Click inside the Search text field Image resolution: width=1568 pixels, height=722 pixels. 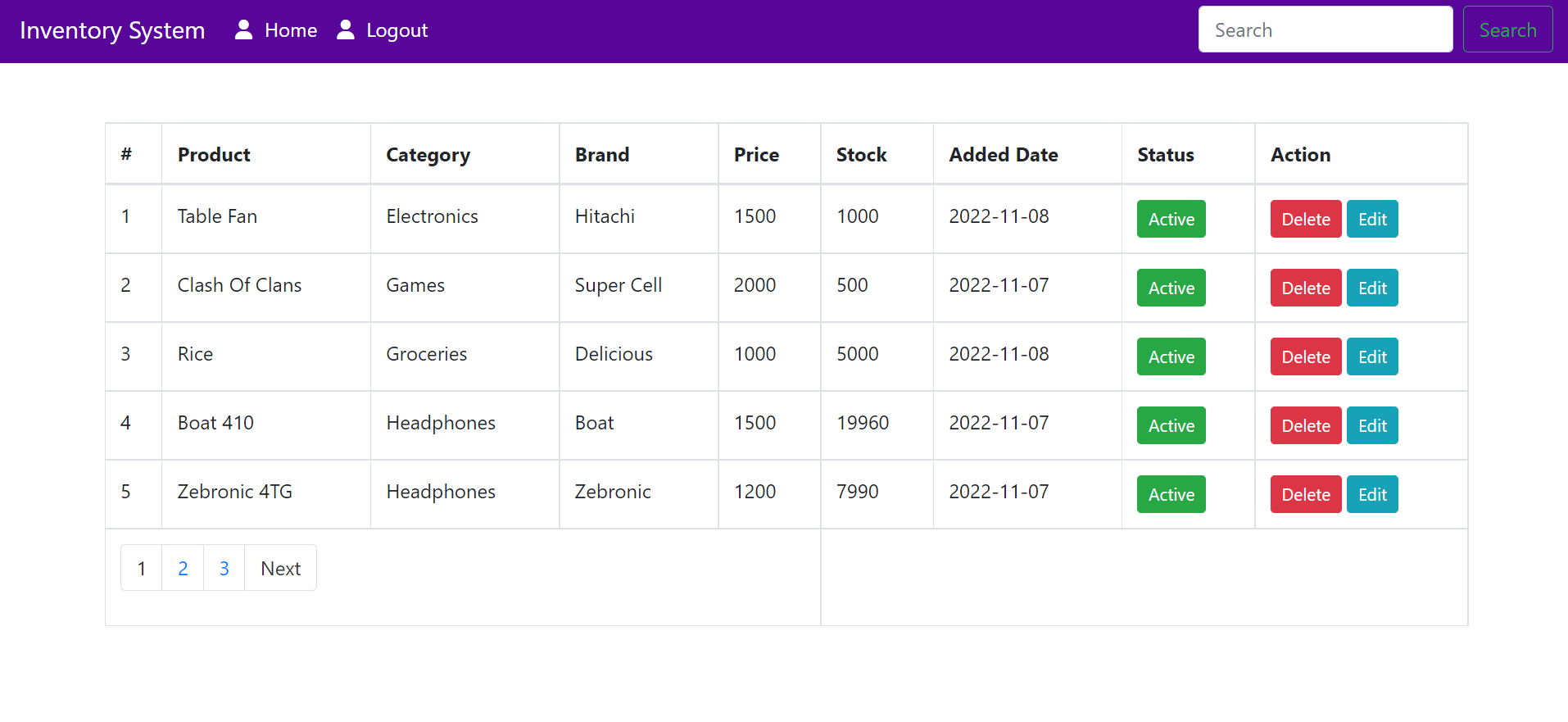pyautogui.click(x=1325, y=29)
